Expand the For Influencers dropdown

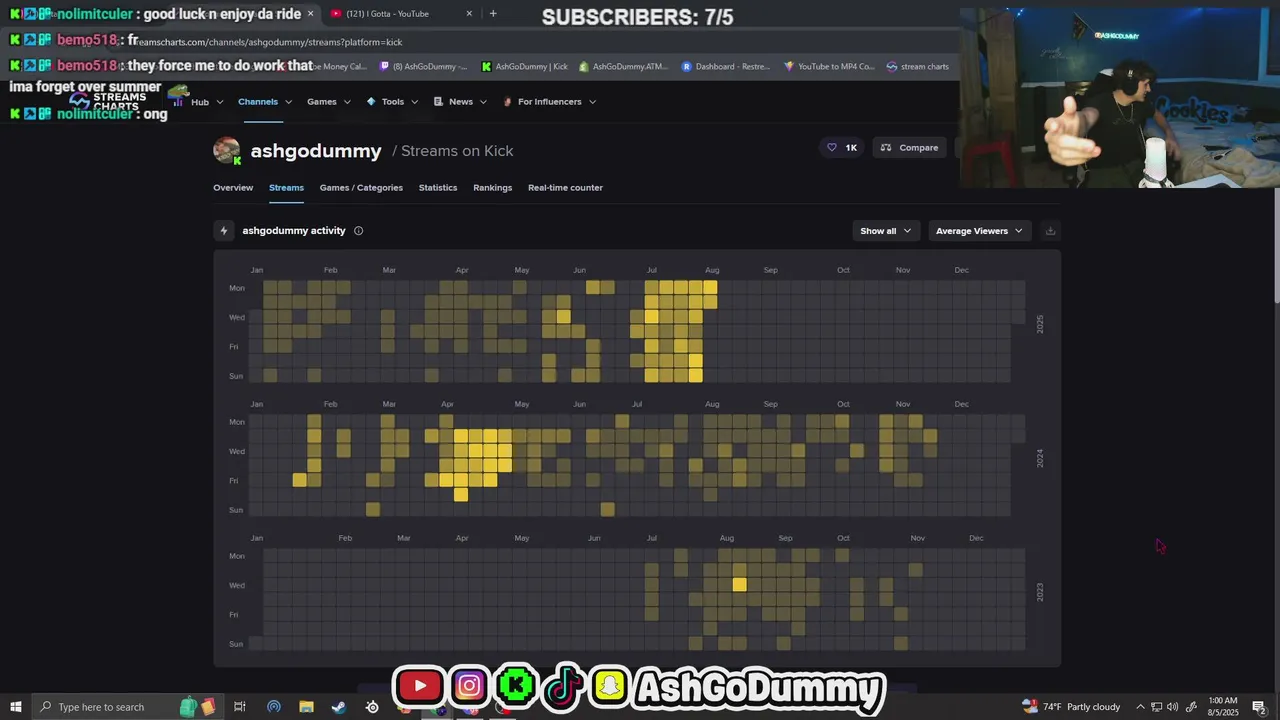point(549,102)
